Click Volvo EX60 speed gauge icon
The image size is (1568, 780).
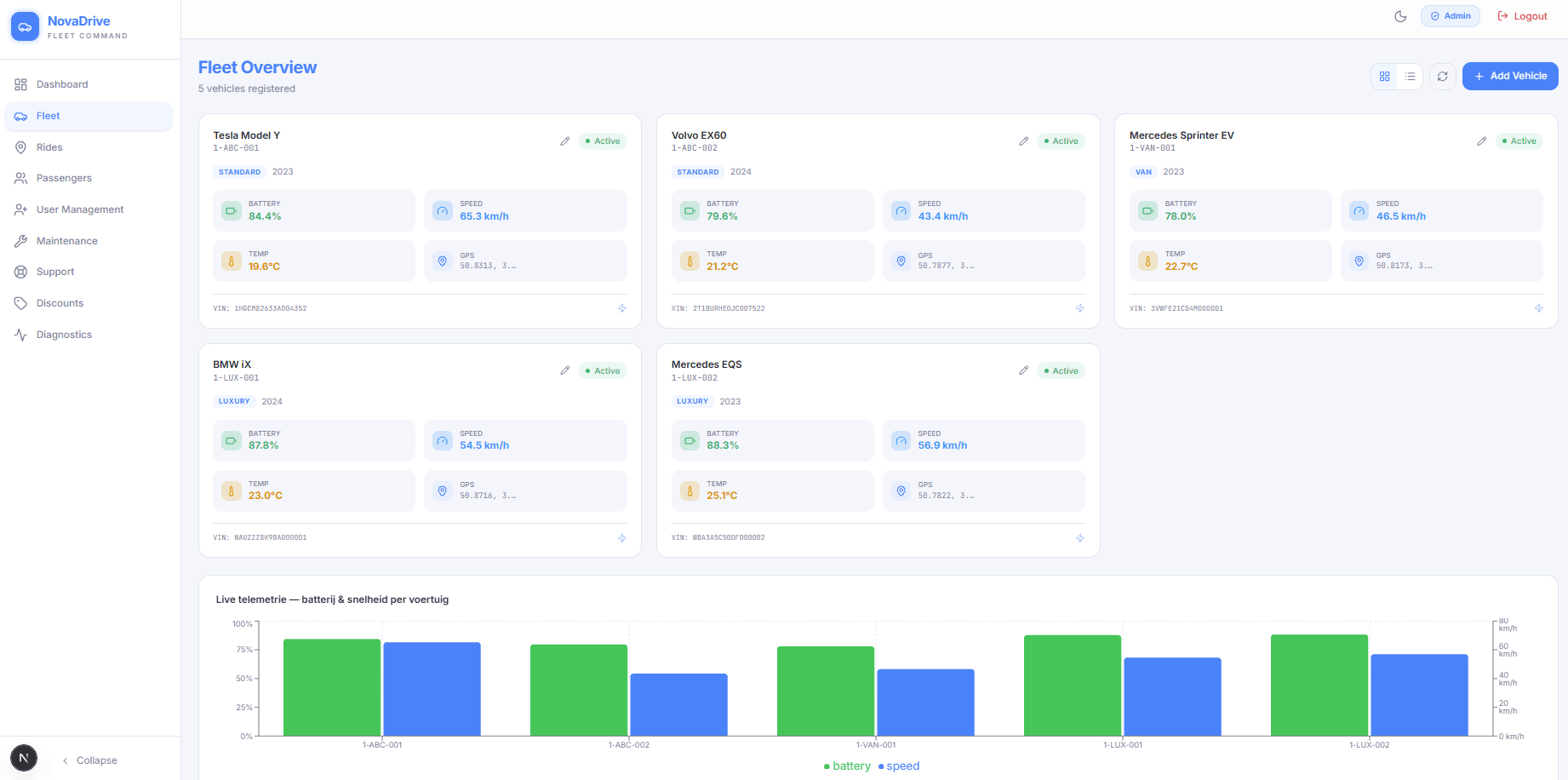tap(901, 210)
